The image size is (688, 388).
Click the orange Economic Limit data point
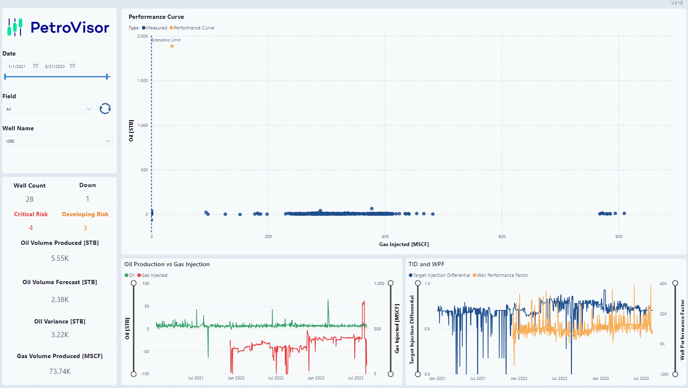pyautogui.click(x=172, y=46)
